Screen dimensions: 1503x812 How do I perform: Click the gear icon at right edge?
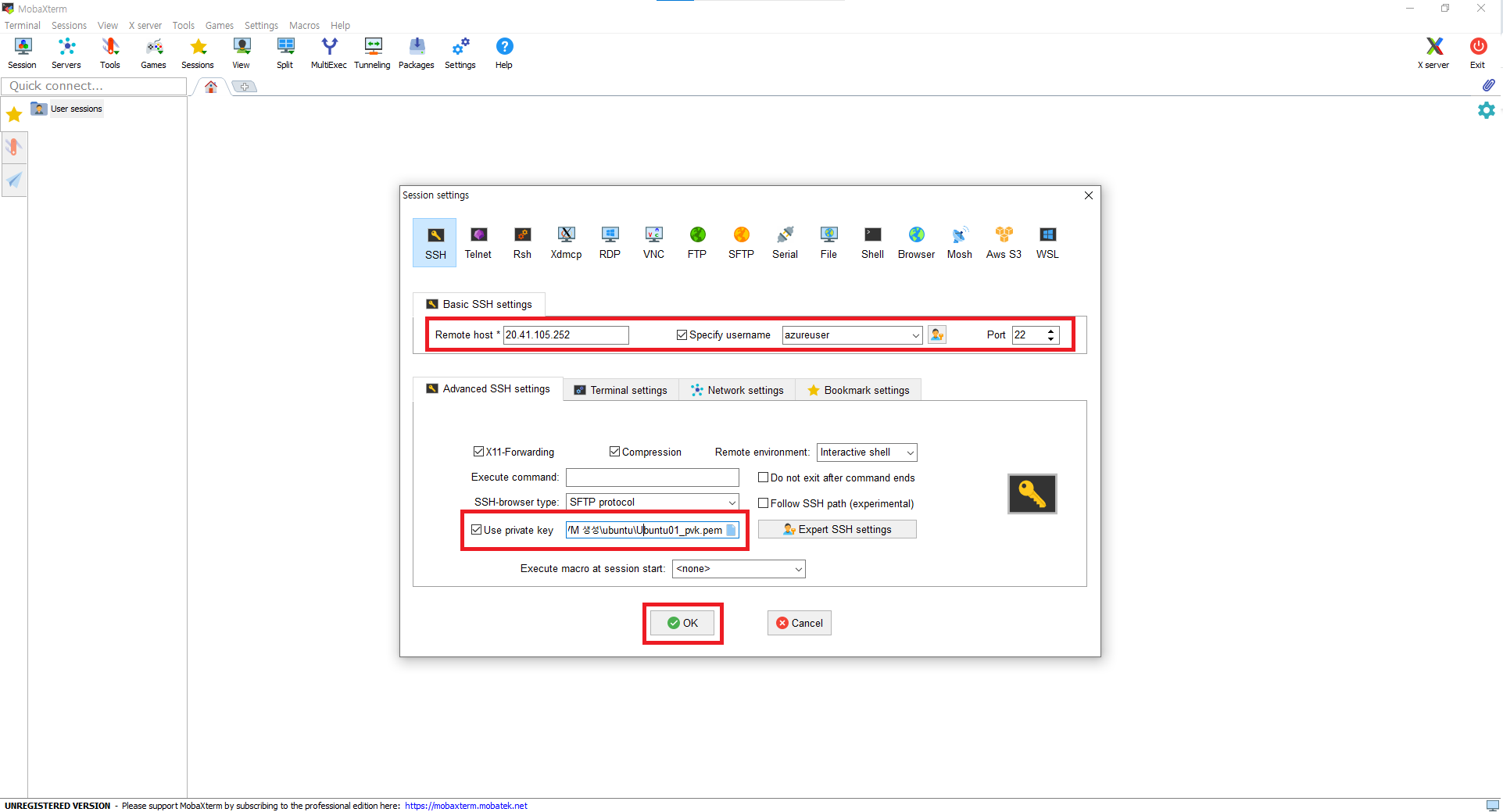click(1487, 110)
